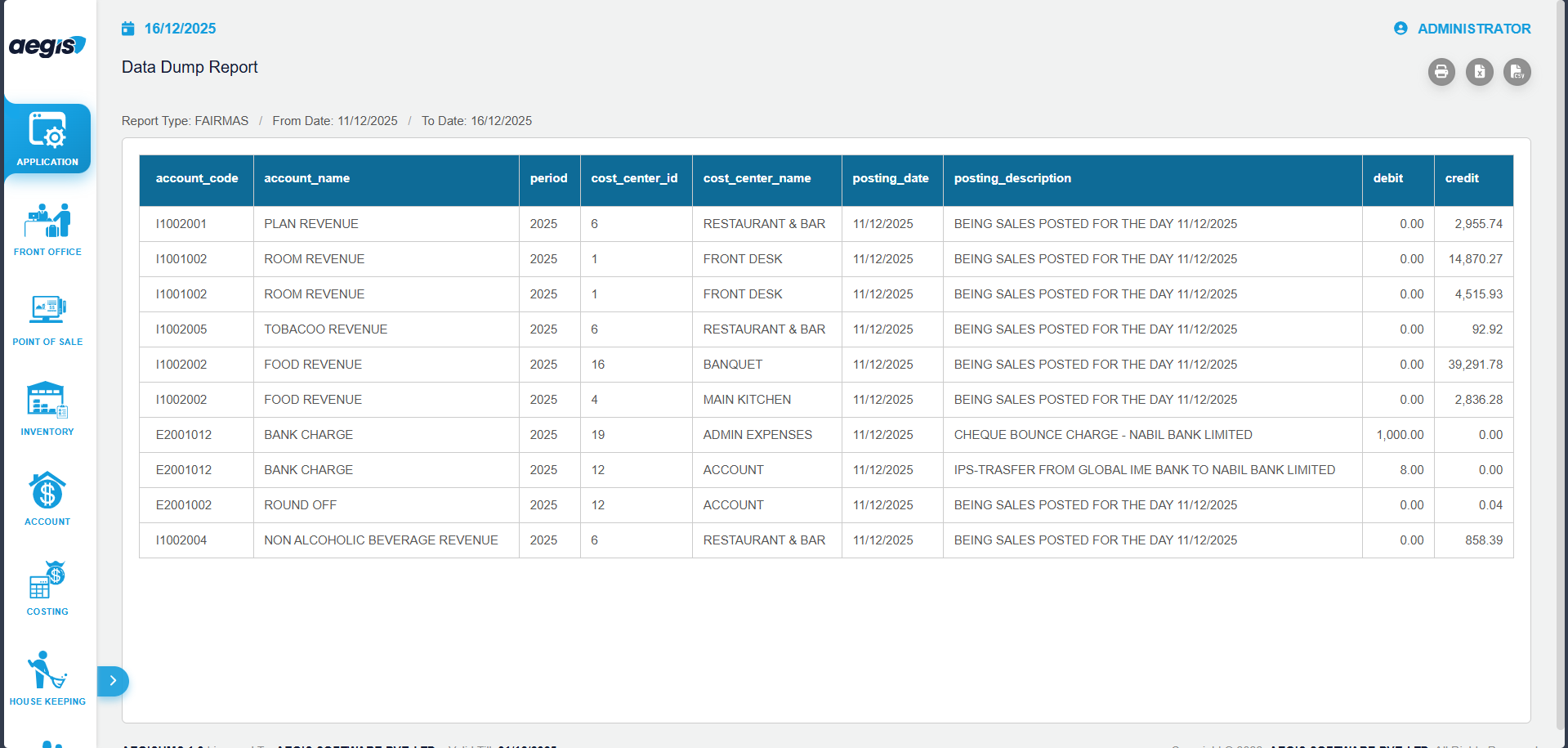Open the Front Office module
The image size is (1568, 748).
(47, 230)
